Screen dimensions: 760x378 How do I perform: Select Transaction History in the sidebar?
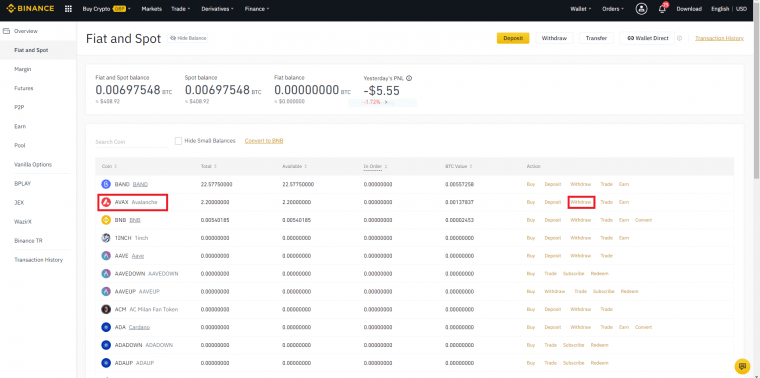[38, 260]
